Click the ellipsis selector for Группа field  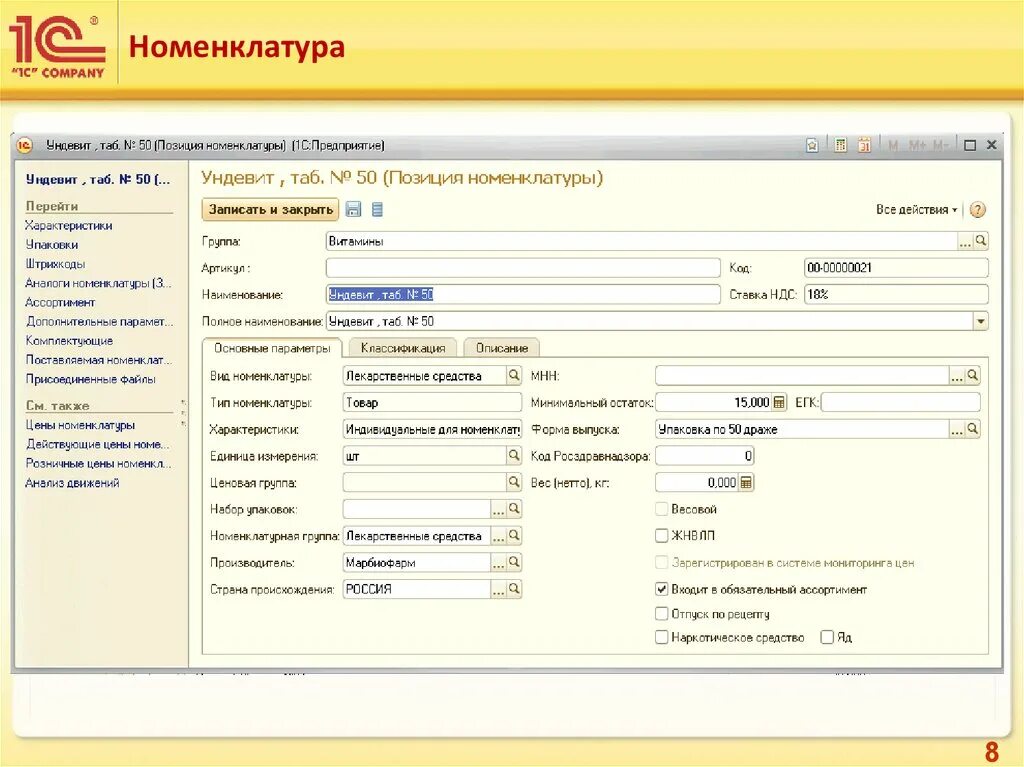tap(966, 240)
